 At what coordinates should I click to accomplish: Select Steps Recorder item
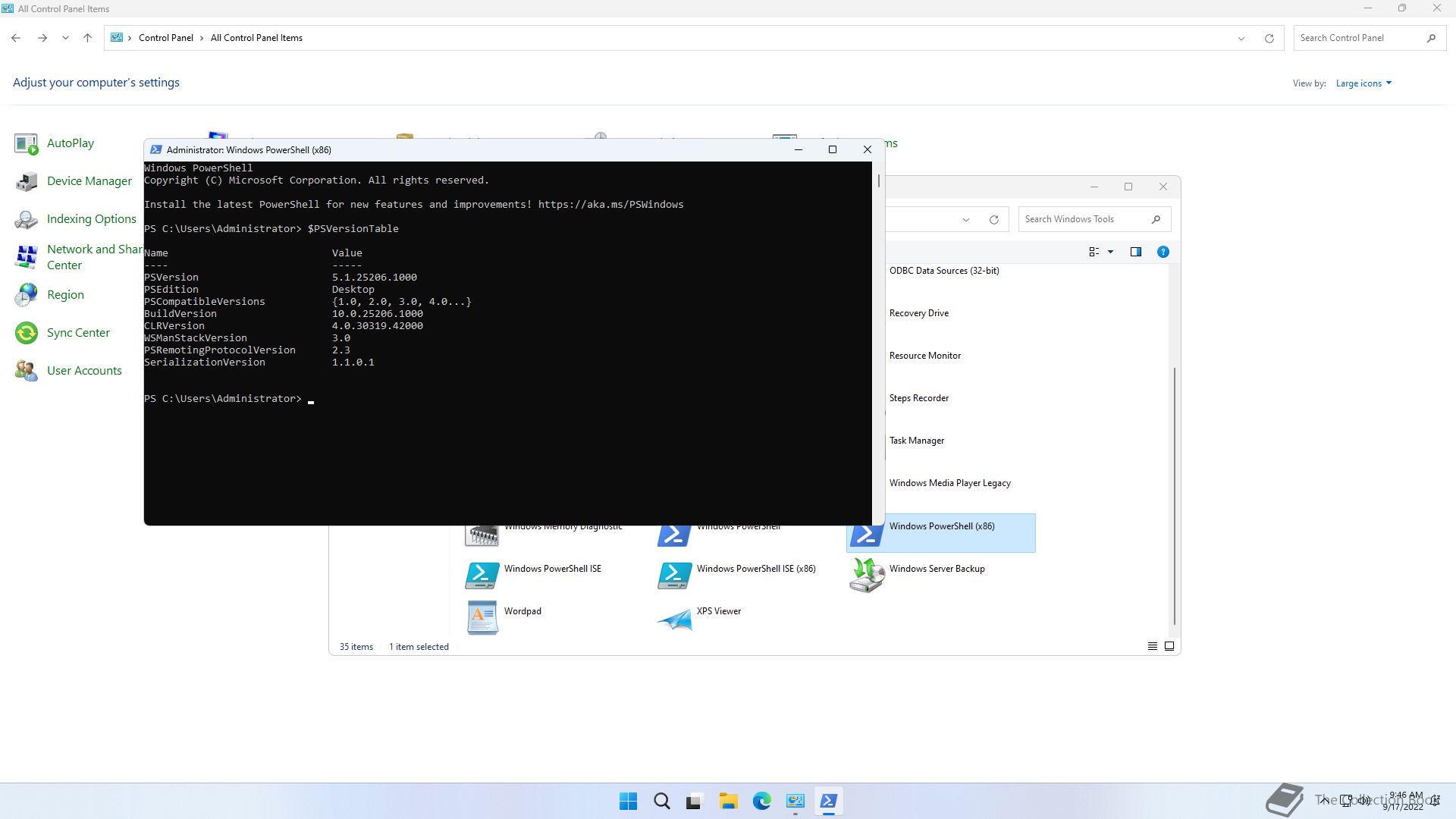click(919, 398)
